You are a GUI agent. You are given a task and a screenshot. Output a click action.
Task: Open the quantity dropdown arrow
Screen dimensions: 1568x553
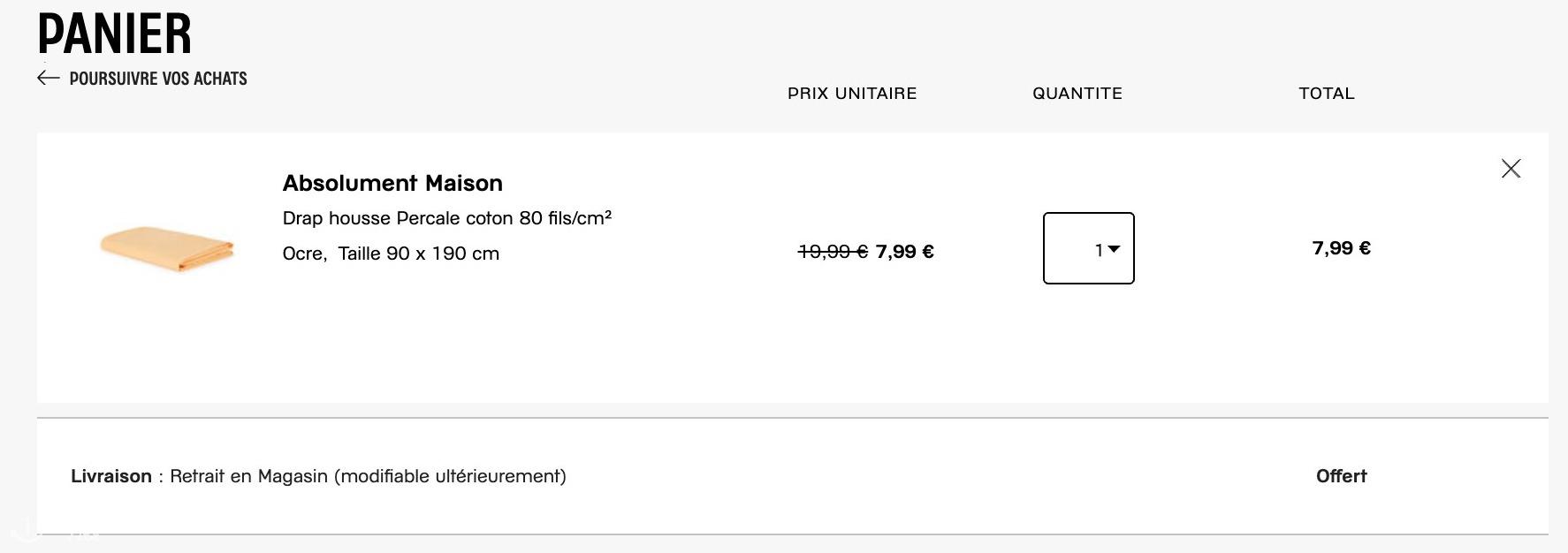(x=1114, y=249)
